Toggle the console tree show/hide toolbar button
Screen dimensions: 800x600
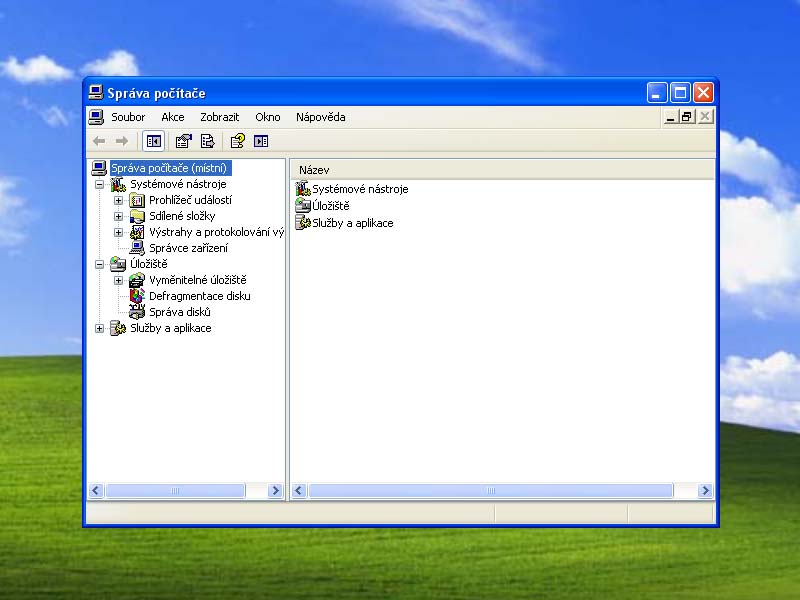(x=153, y=141)
